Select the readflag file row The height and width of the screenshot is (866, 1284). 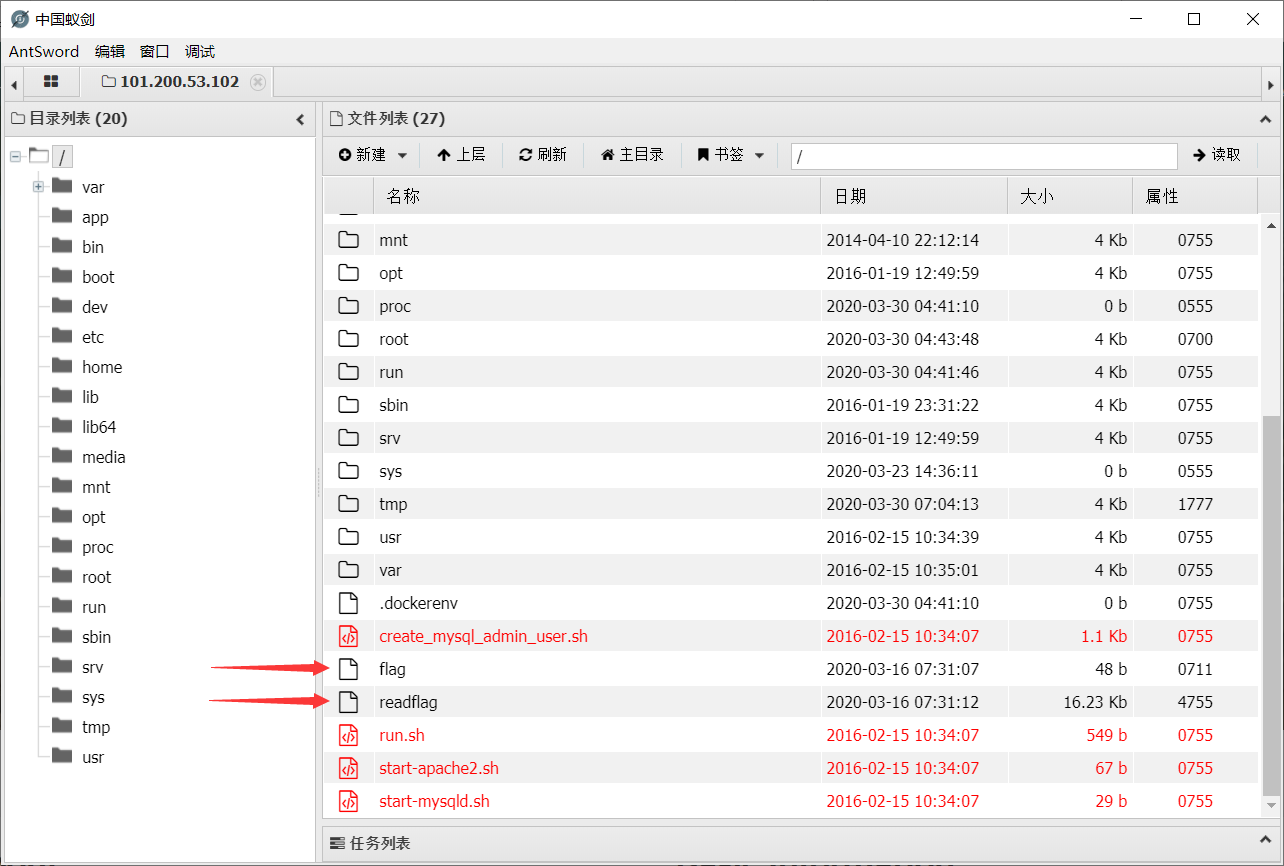click(x=407, y=701)
